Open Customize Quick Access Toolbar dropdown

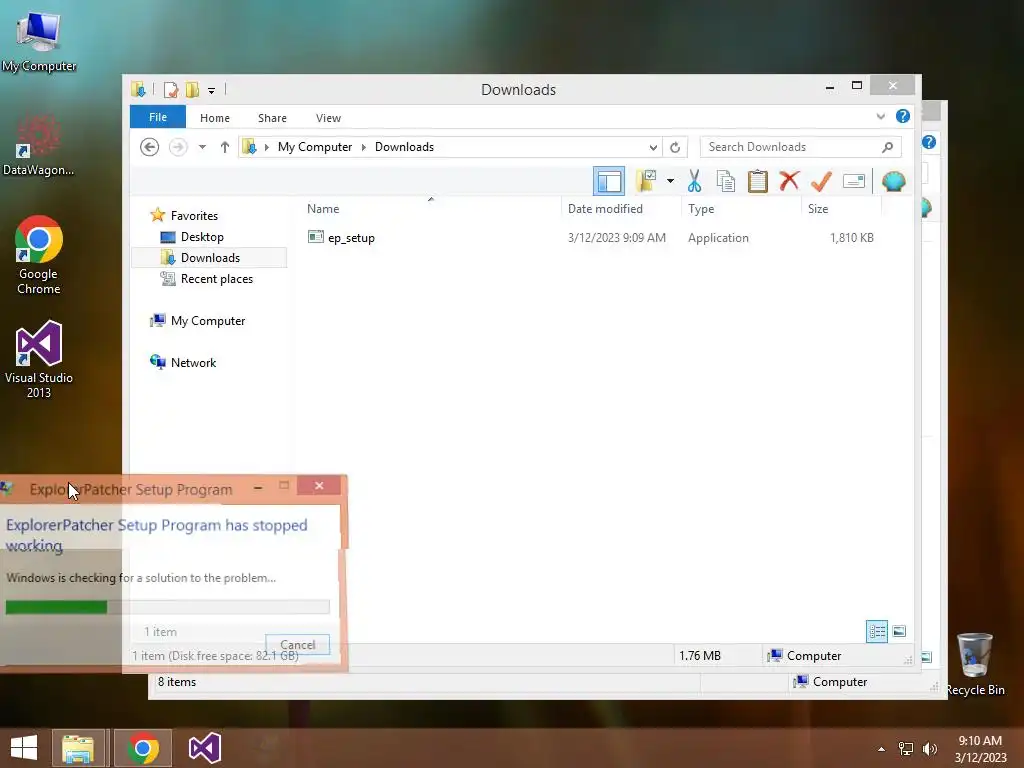(212, 90)
